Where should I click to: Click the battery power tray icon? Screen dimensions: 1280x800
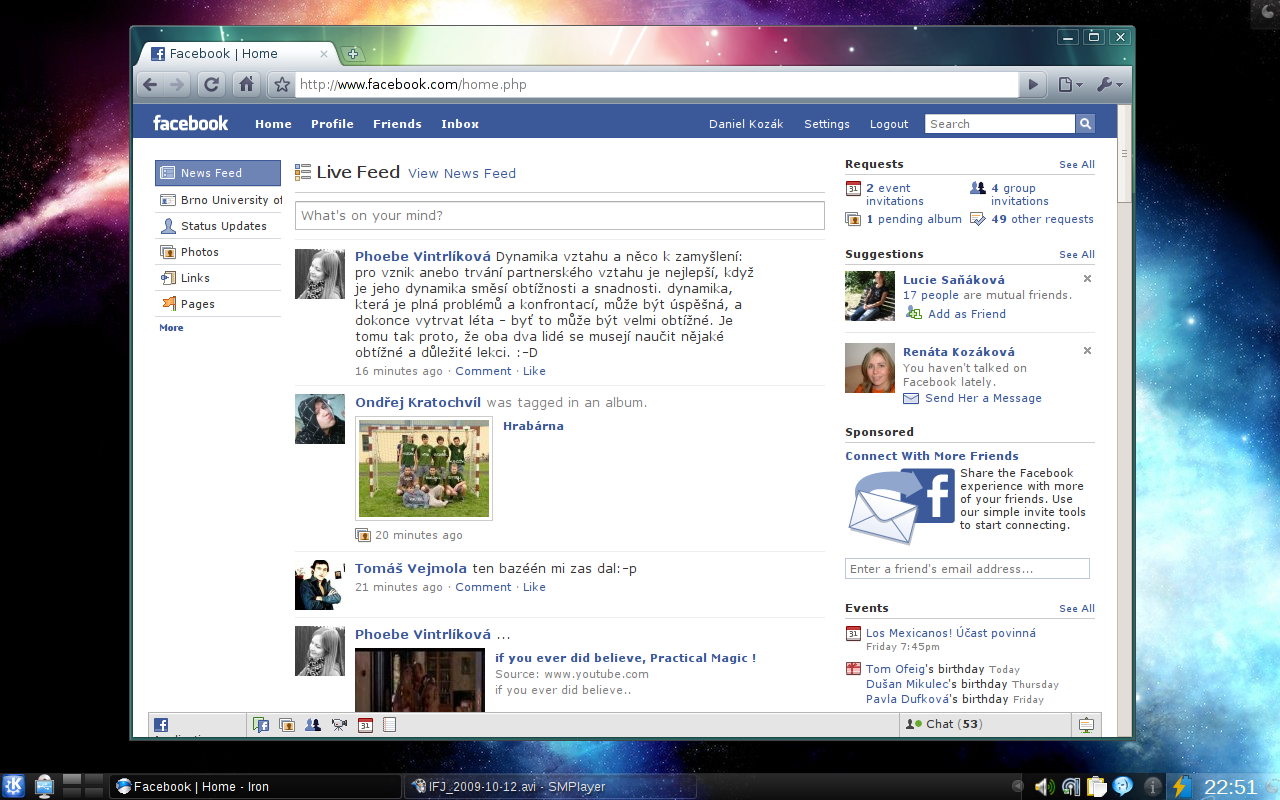click(1181, 787)
